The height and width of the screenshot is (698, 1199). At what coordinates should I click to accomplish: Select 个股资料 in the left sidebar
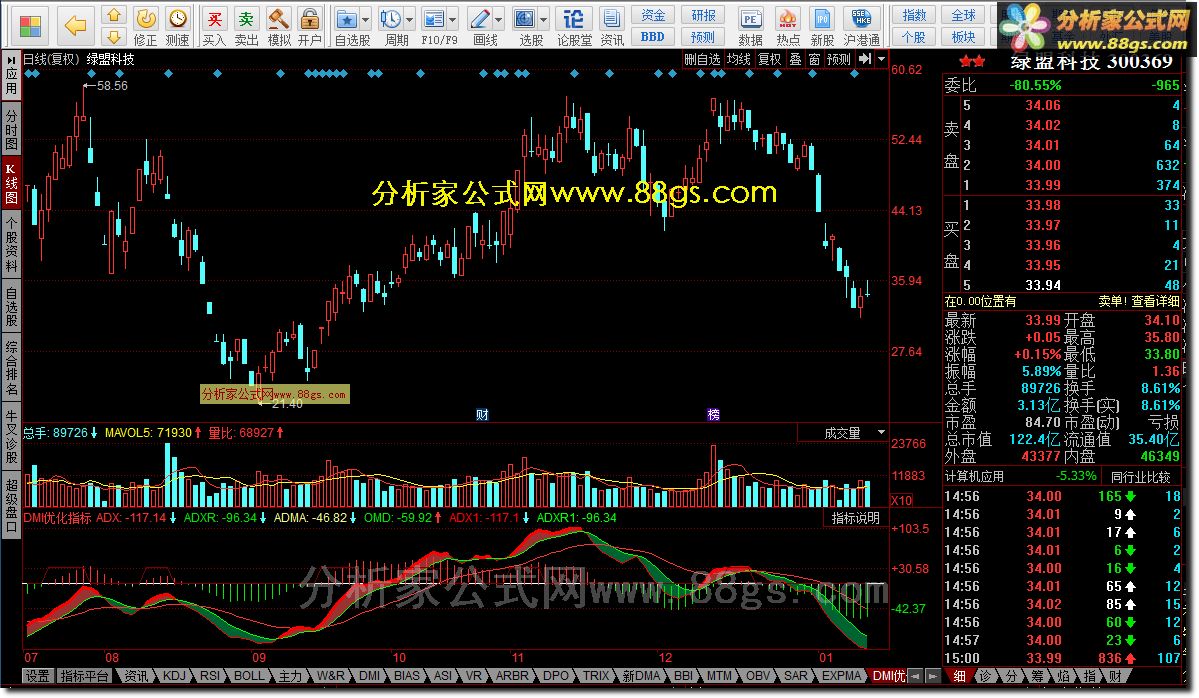tap(11, 244)
